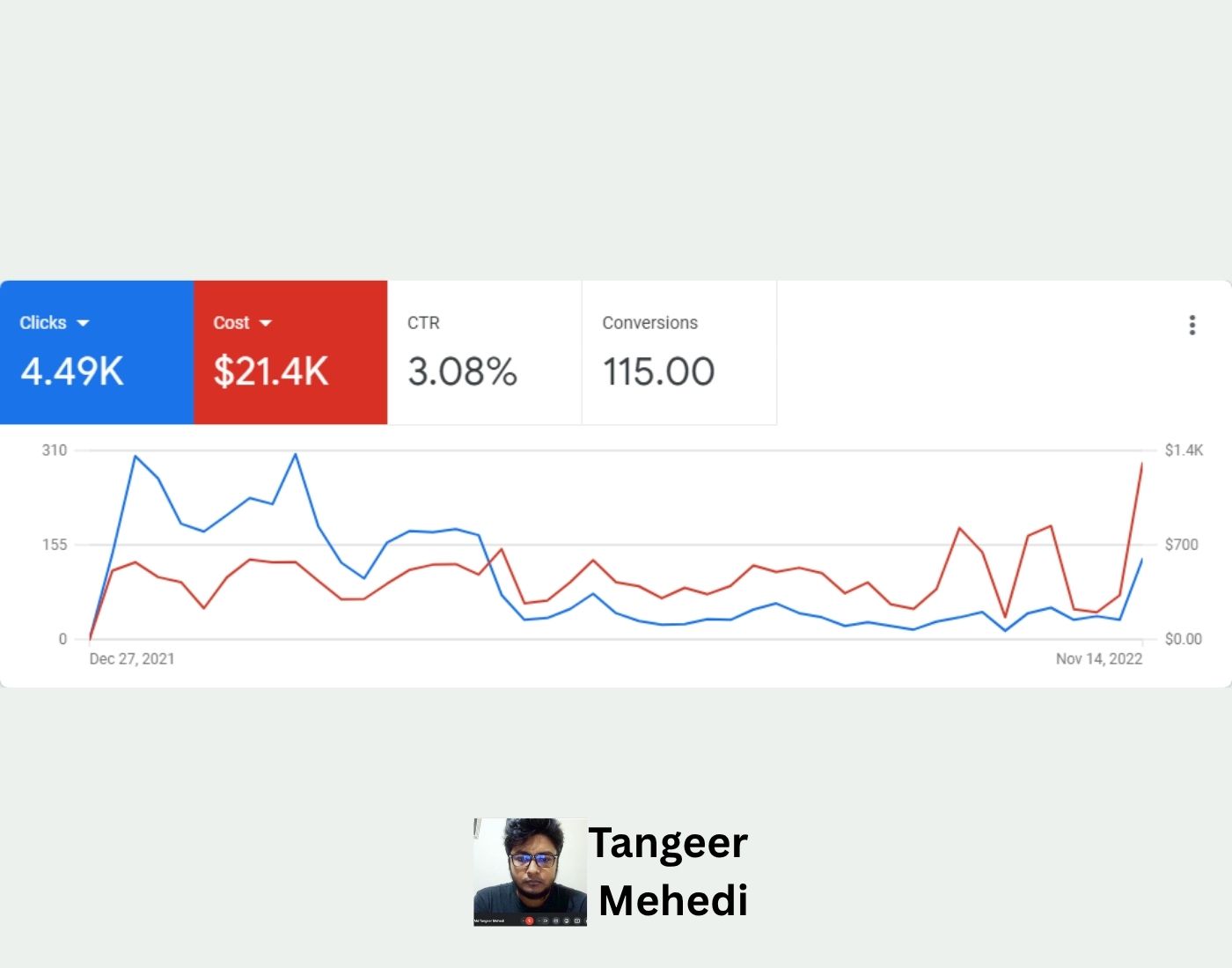Click the Nov 14, 2022 end date label
This screenshot has height=968, width=1232.
tap(1098, 659)
